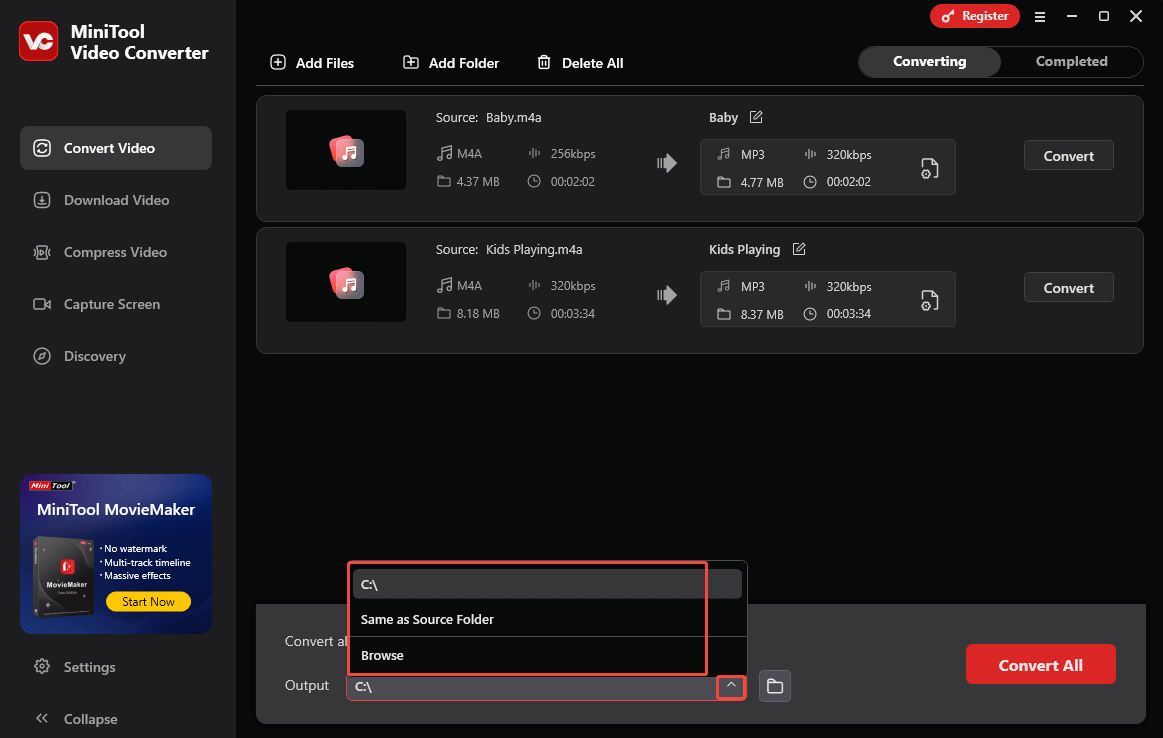Image resolution: width=1163 pixels, height=738 pixels.
Task: Click the Kids Playing output title
Action: (x=744, y=249)
